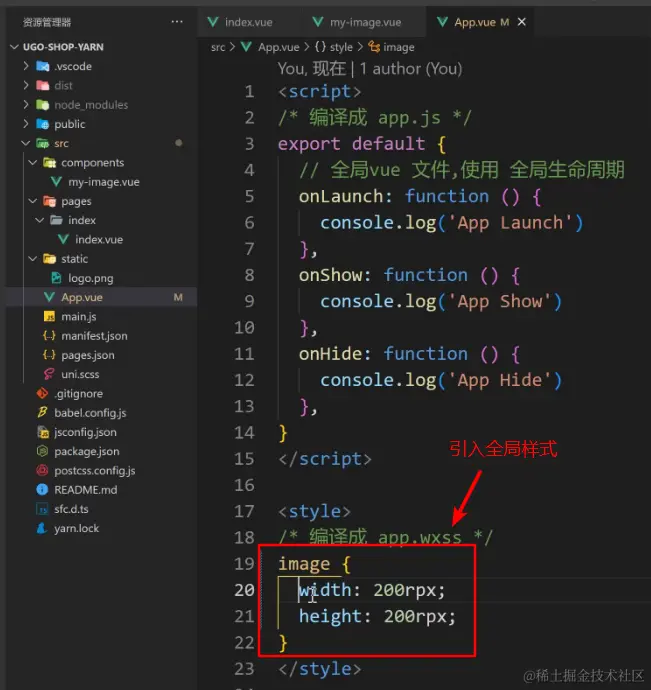Click the dist folder icon
651x690 pixels.
point(43,85)
